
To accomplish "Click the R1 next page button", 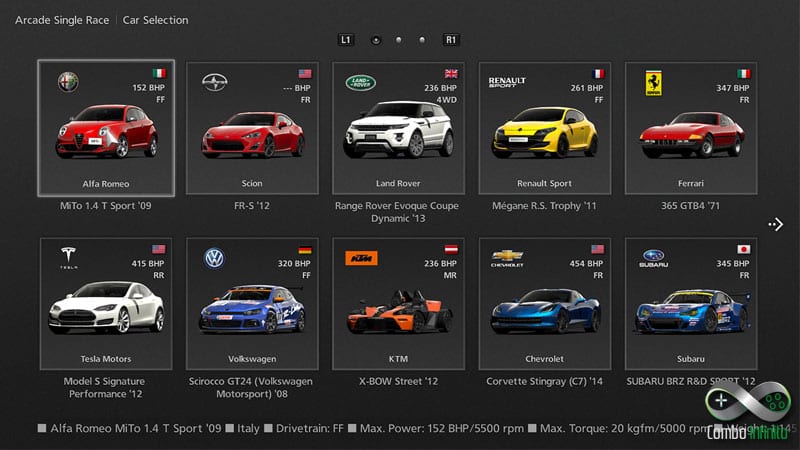I will pos(451,40).
